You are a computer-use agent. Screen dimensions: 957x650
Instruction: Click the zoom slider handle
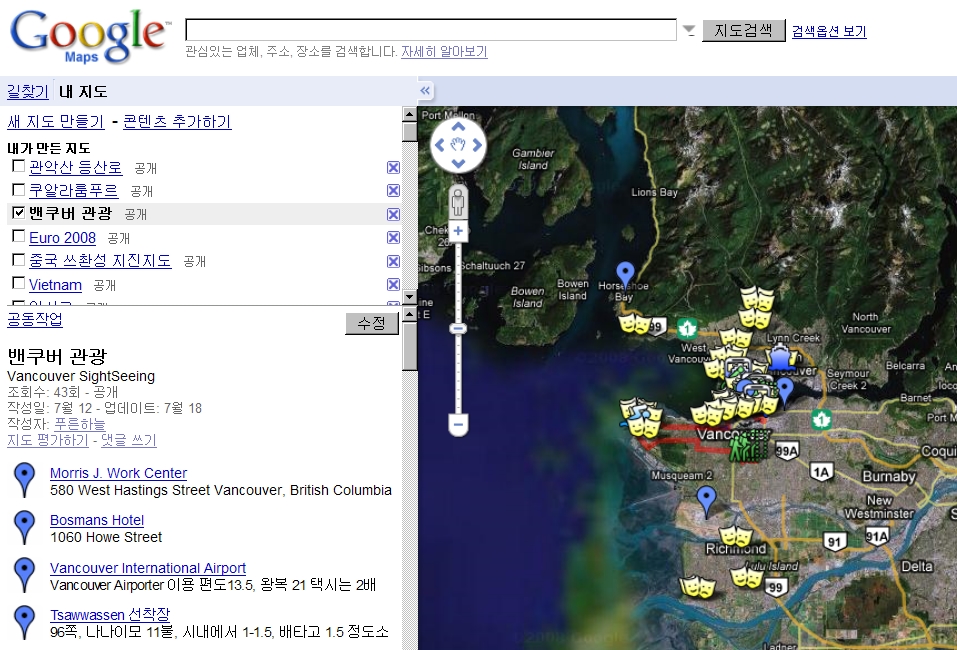[458, 329]
